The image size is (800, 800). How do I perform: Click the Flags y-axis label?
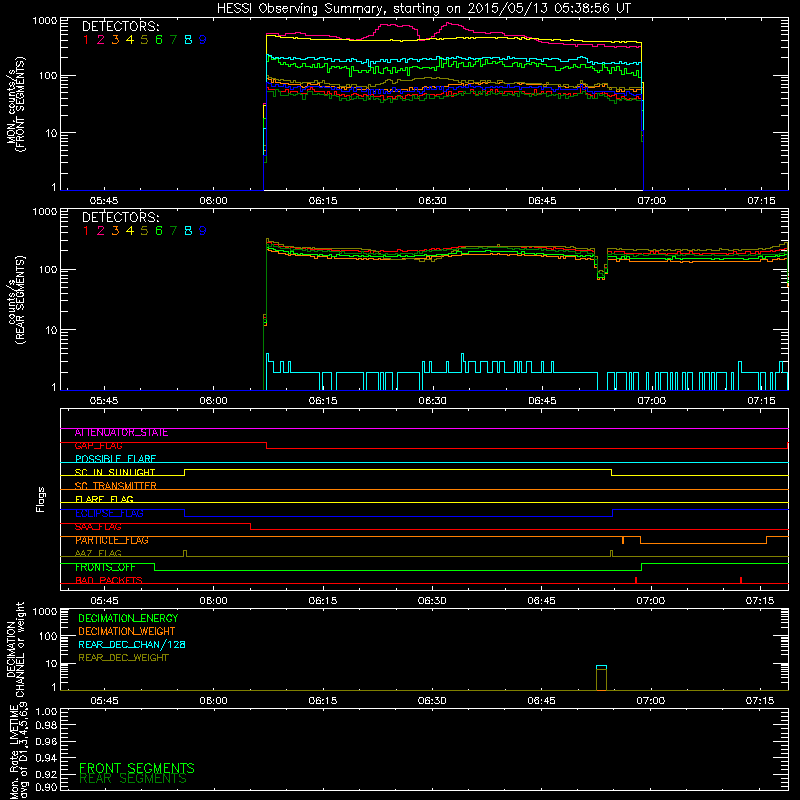[41, 499]
